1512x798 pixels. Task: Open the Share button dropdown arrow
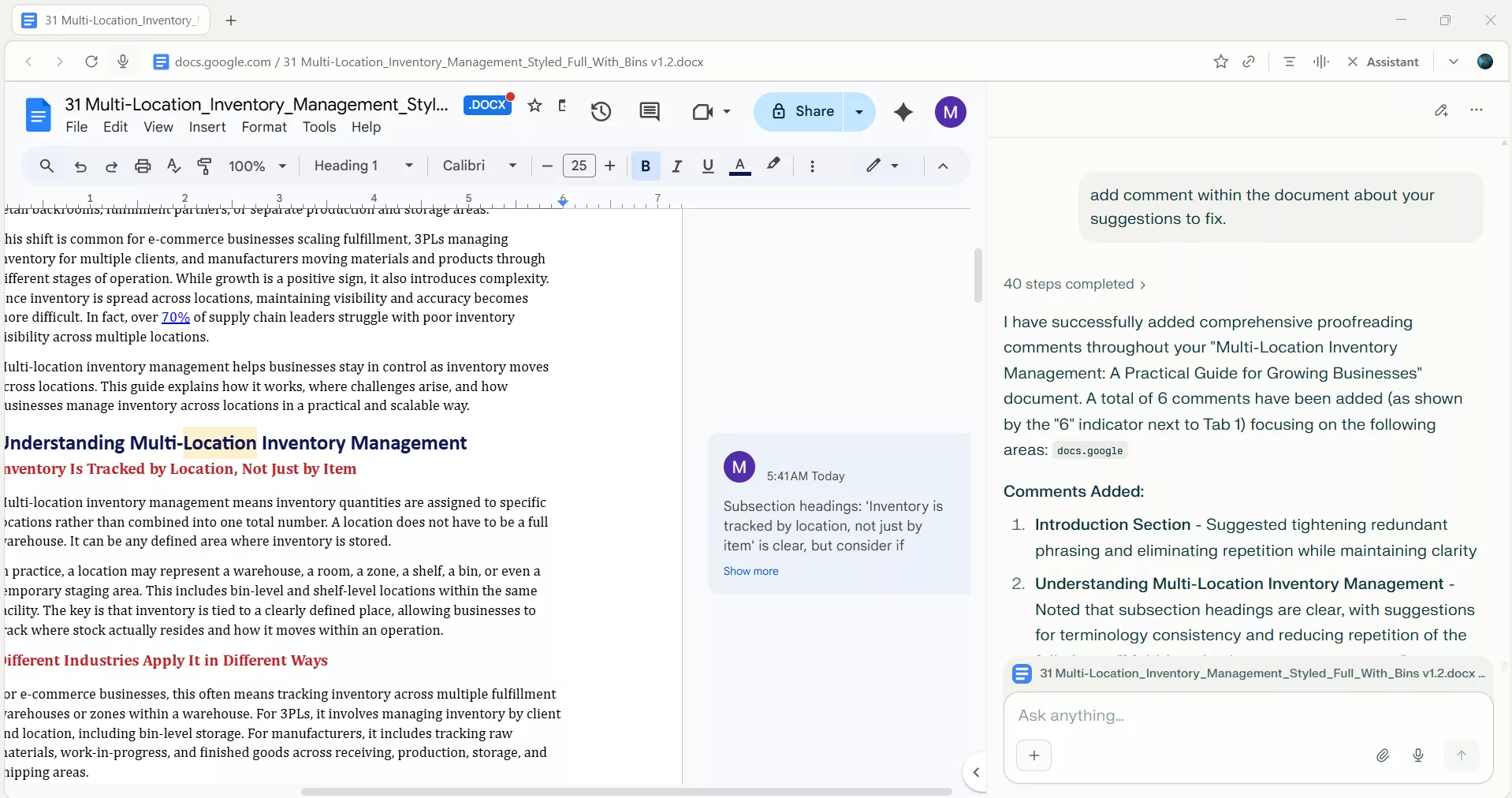(x=859, y=112)
